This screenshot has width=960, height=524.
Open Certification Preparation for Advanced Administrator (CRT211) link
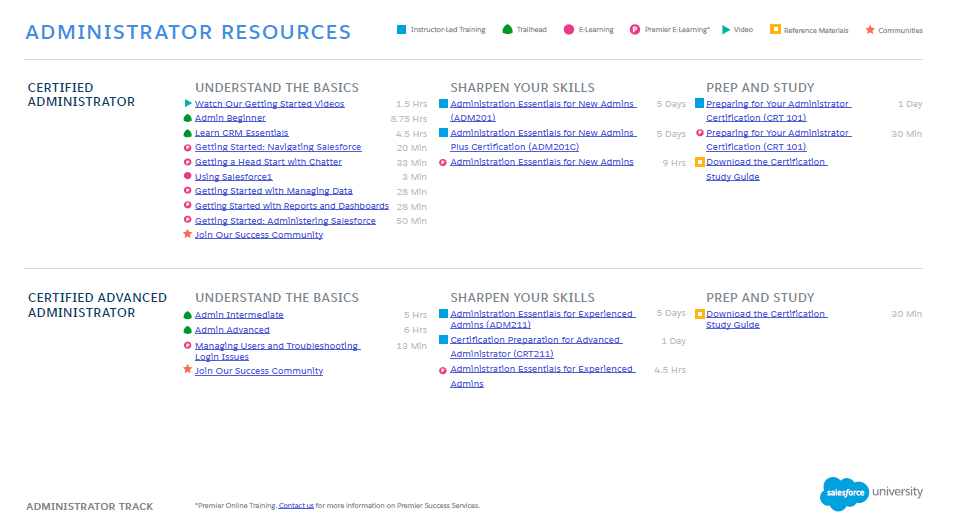536,346
